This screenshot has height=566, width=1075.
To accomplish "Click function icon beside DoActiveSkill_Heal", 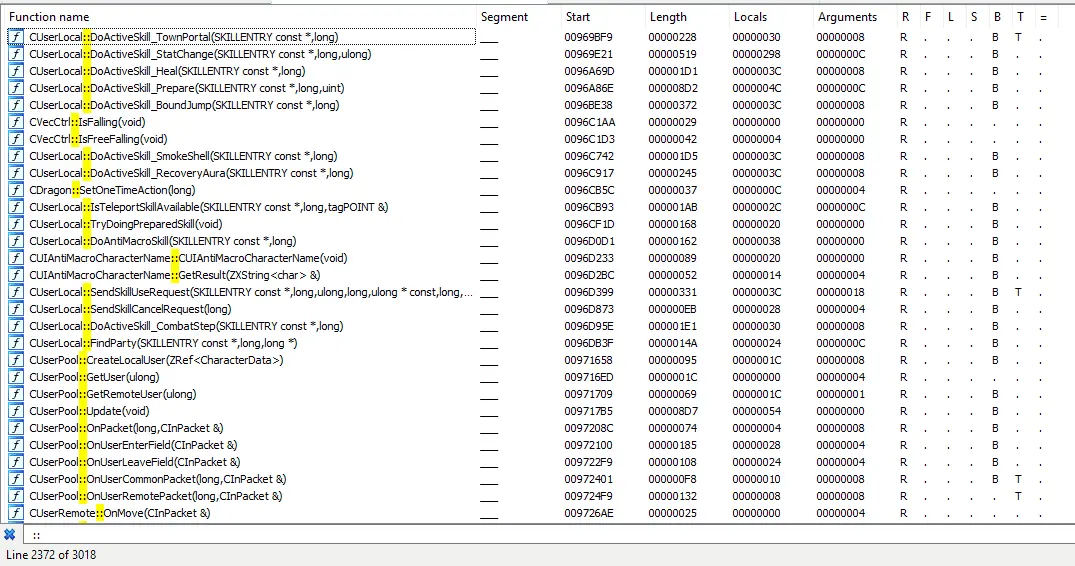I will (15, 71).
